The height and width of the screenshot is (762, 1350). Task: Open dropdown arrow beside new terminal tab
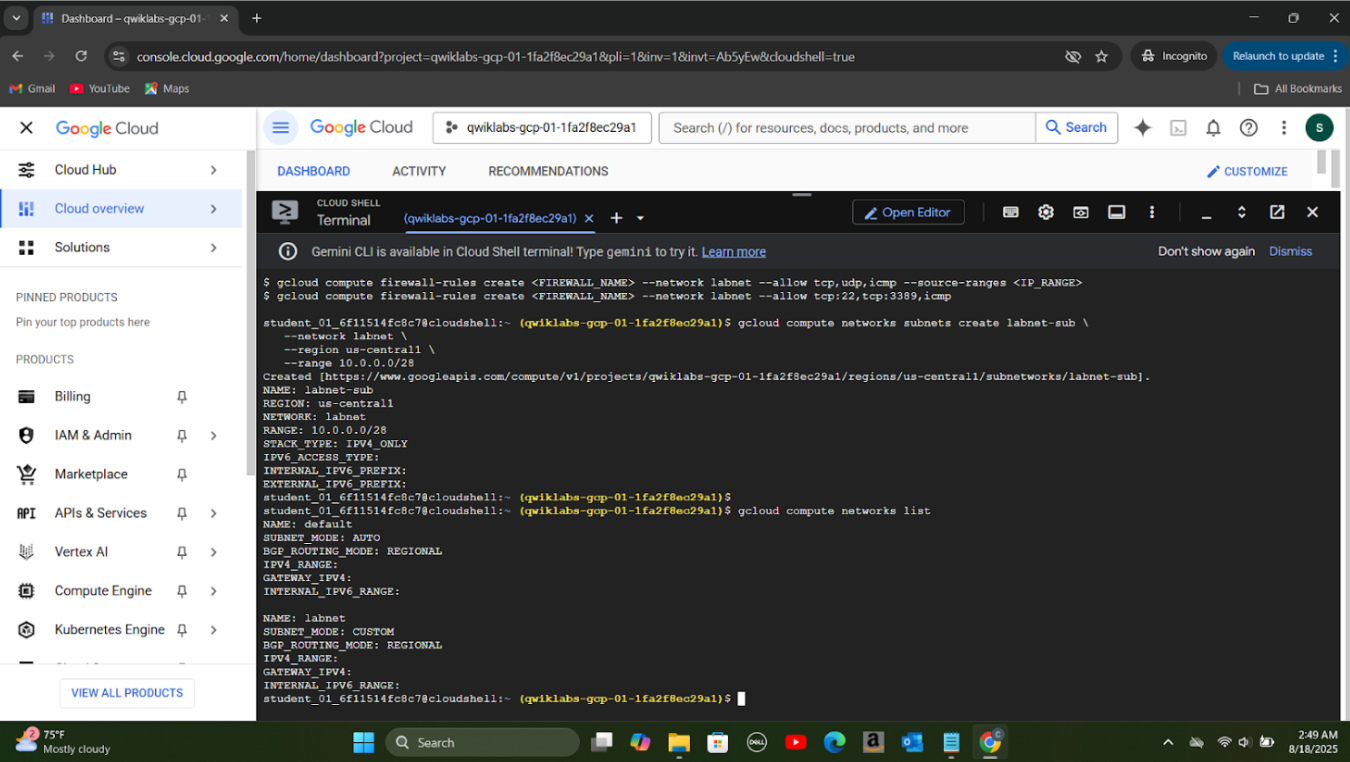[x=641, y=219]
